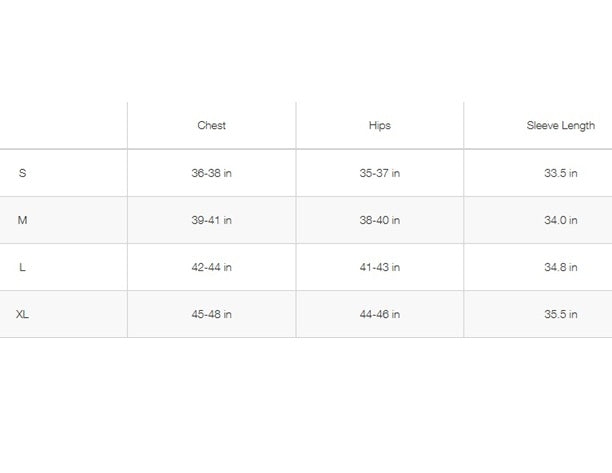Screen dimensions: 612x473
Task: Select the XL size row label
Action: pyautogui.click(x=22, y=314)
